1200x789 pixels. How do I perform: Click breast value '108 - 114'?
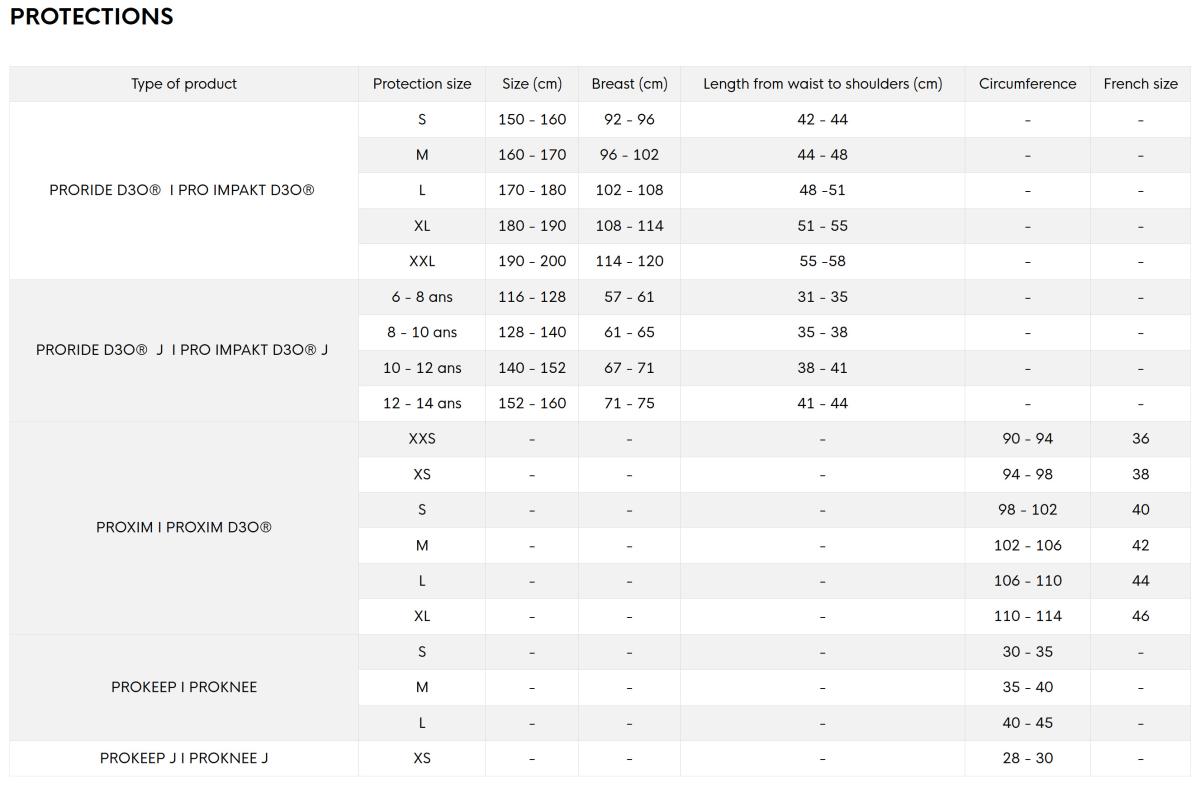coord(629,226)
